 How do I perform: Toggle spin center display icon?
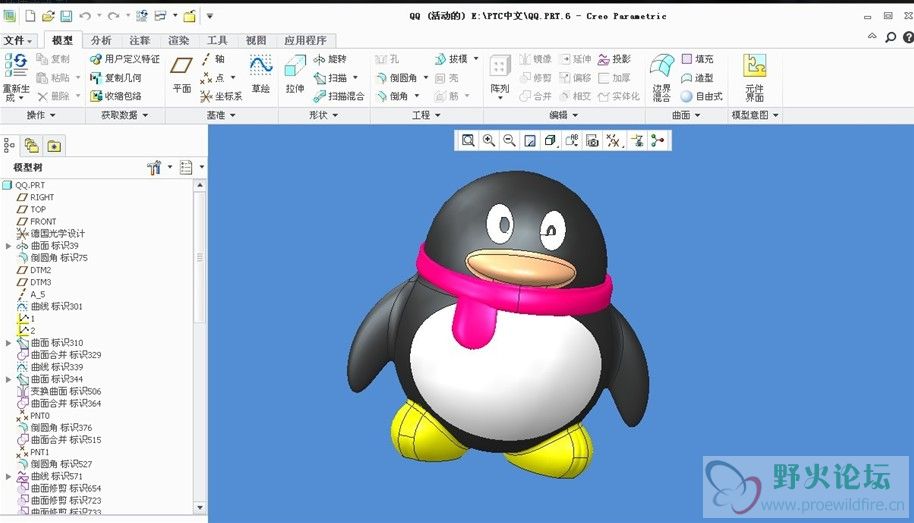(x=658, y=141)
